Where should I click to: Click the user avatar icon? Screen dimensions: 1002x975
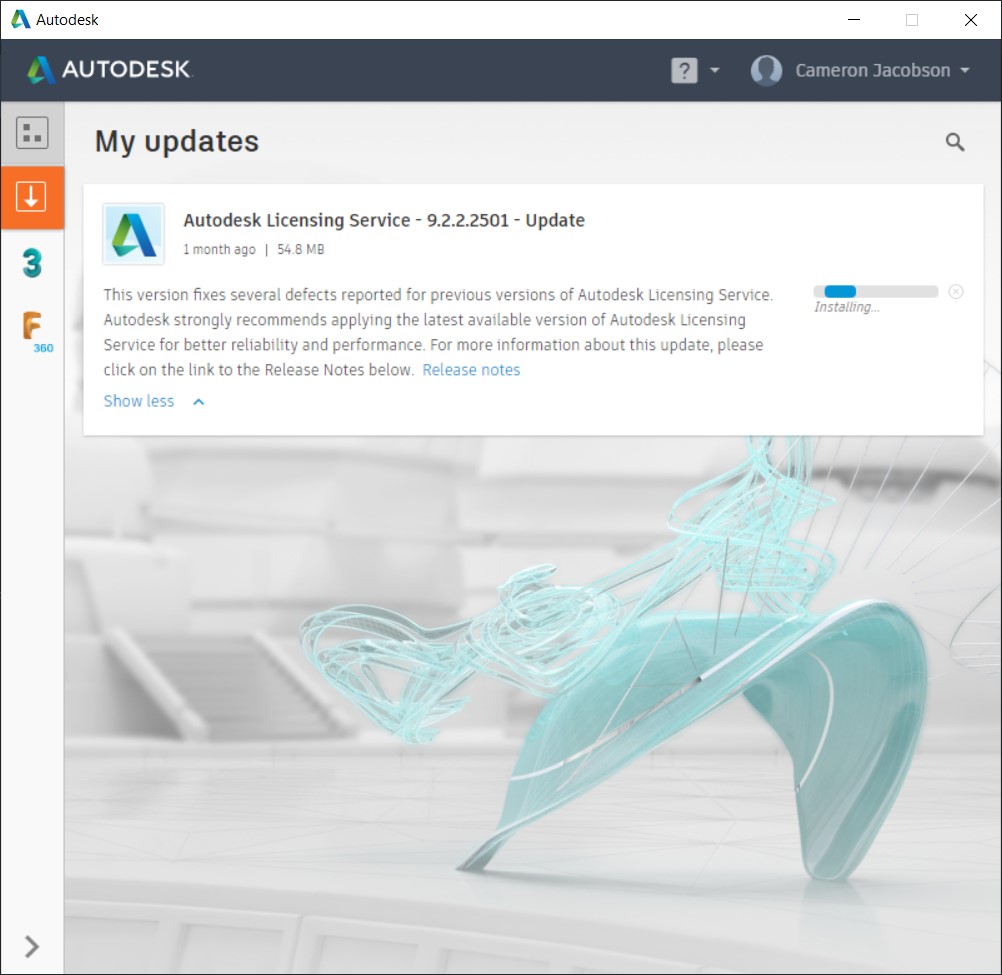coord(766,70)
